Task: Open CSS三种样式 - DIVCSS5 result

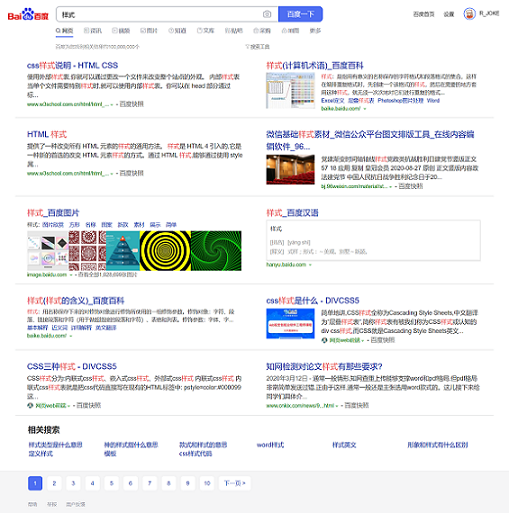Action: 72,367
